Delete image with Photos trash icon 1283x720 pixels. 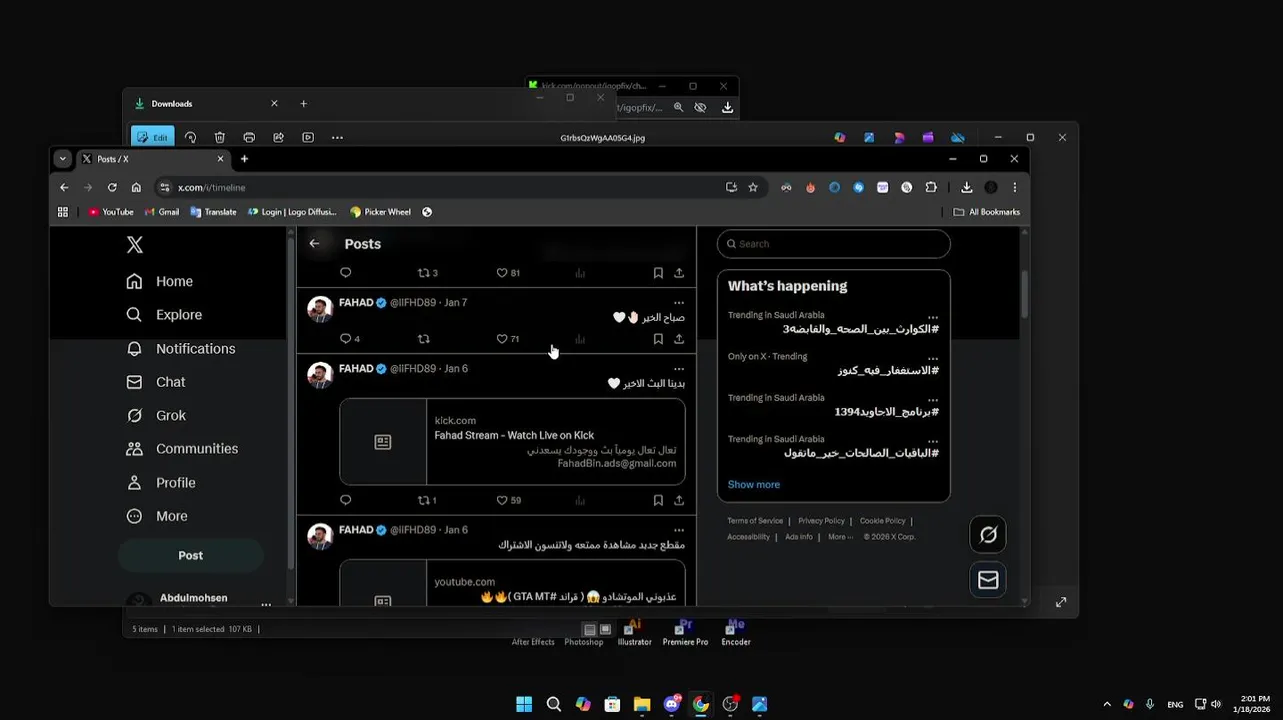220,137
